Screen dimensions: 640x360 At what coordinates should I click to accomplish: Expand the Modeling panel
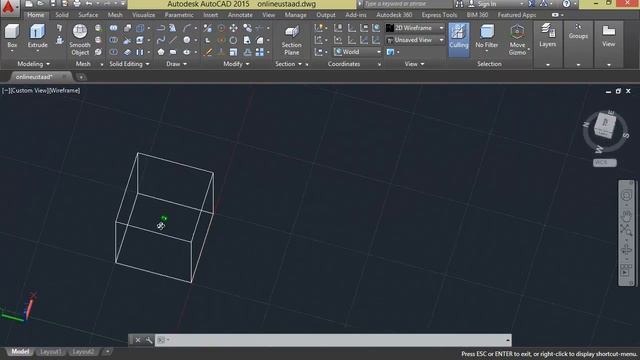[x=33, y=64]
